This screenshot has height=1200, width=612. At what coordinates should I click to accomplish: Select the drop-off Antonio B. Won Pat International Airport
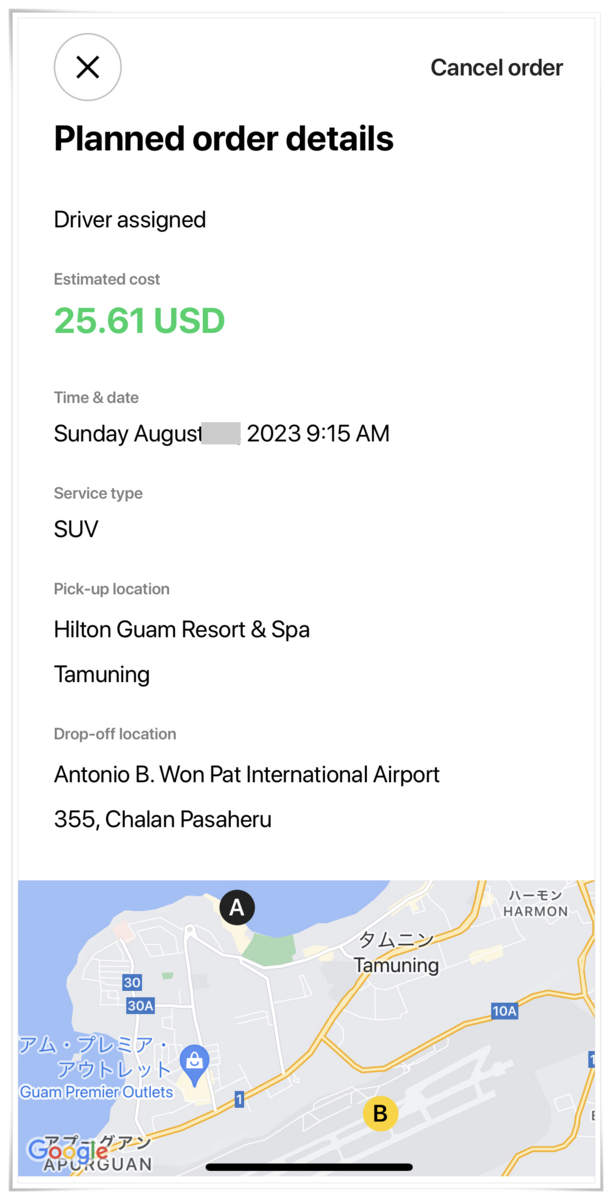[246, 774]
